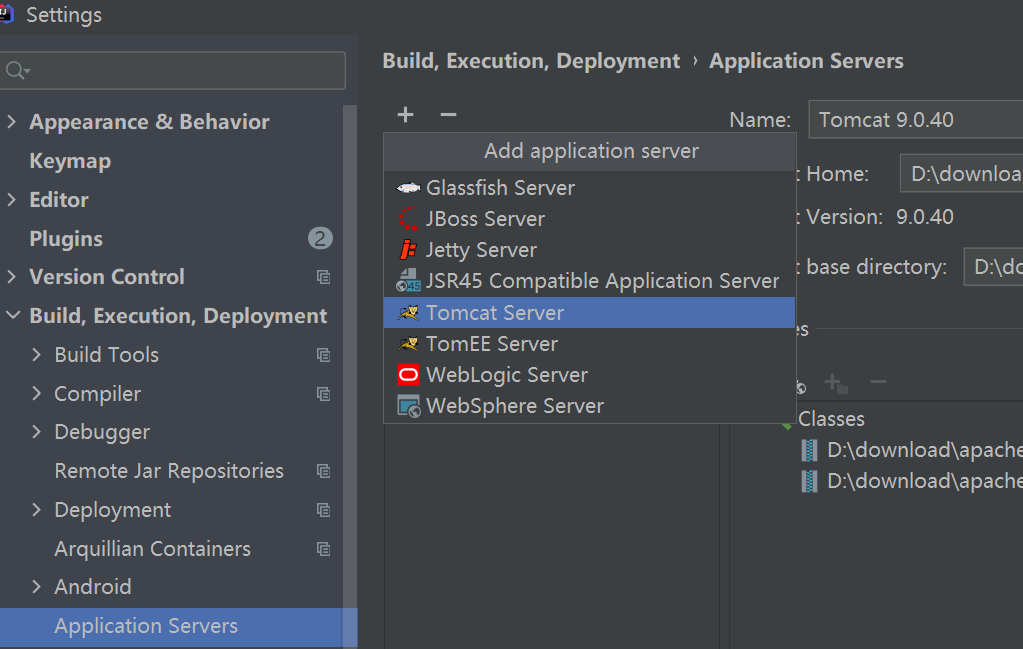Click project-level icon beside Remote Jar Repositories
Screen dimensions: 1023x649
click(323, 471)
